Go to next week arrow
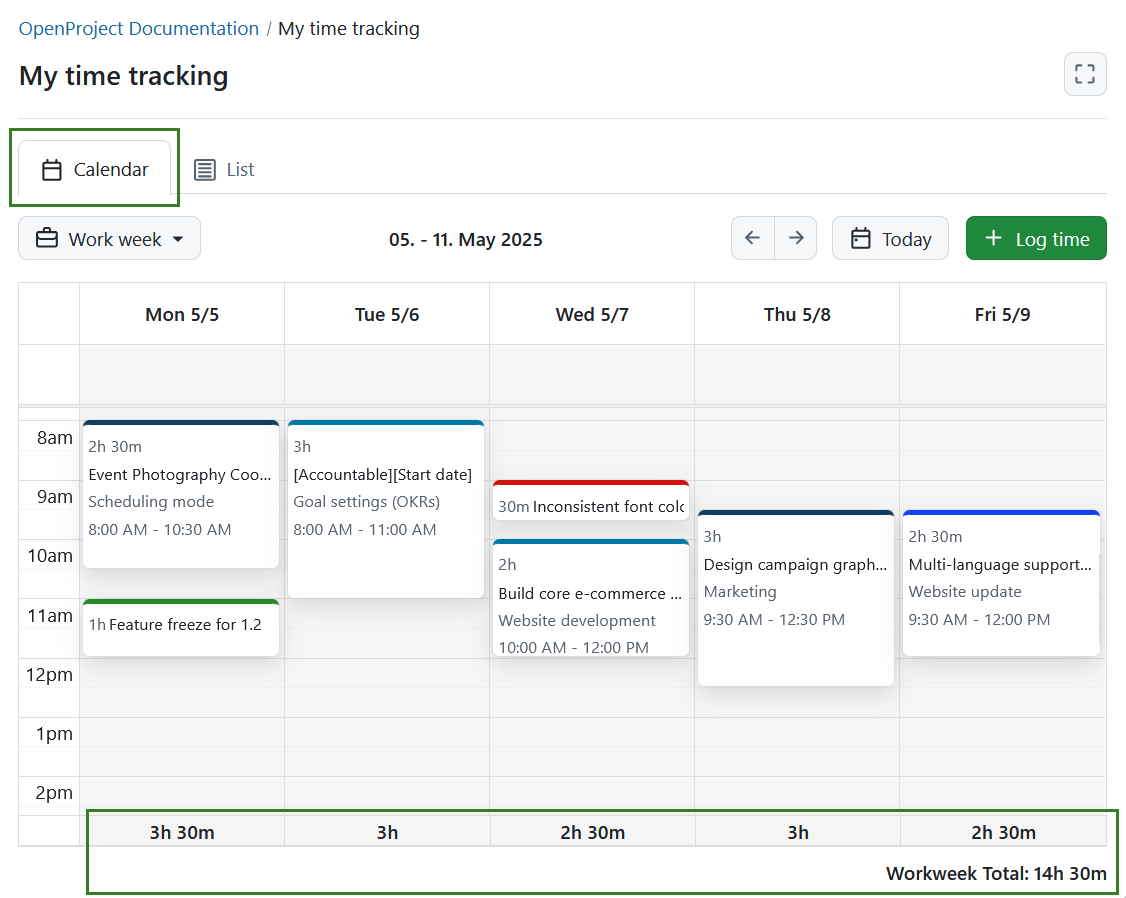The width and height of the screenshot is (1126, 898). 796,238
